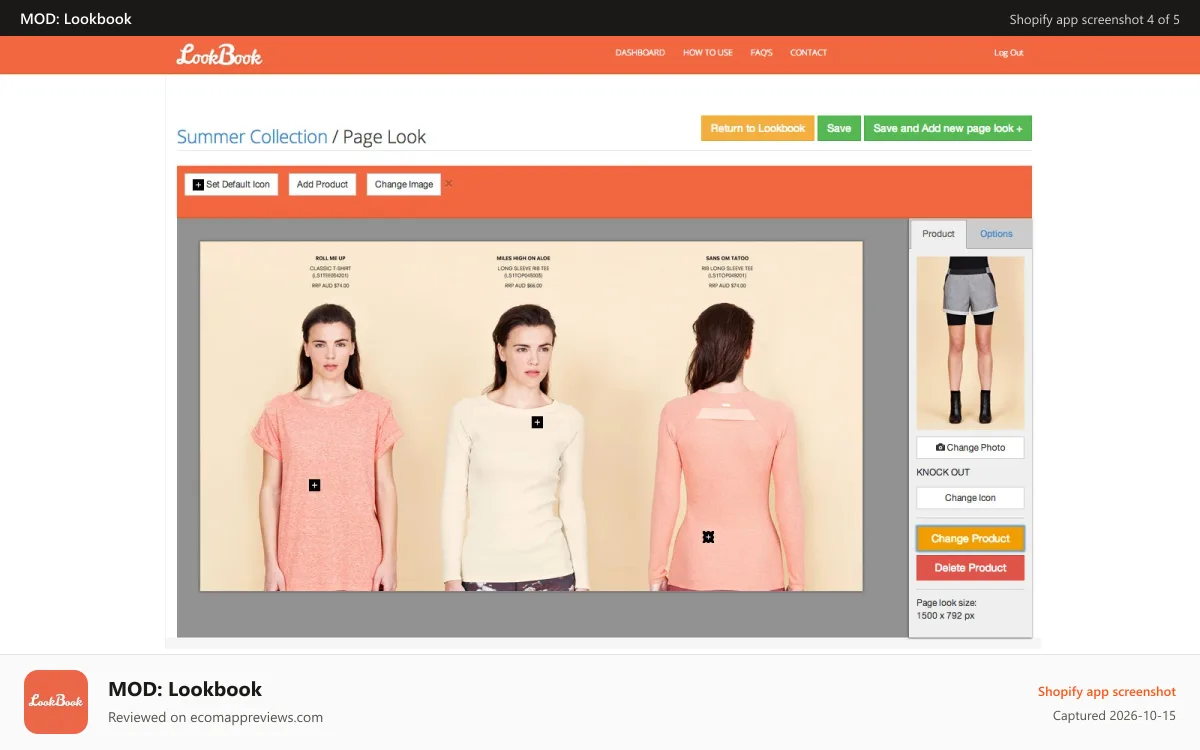Open the Dashboard menu item
This screenshot has width=1200, height=750.
point(640,53)
